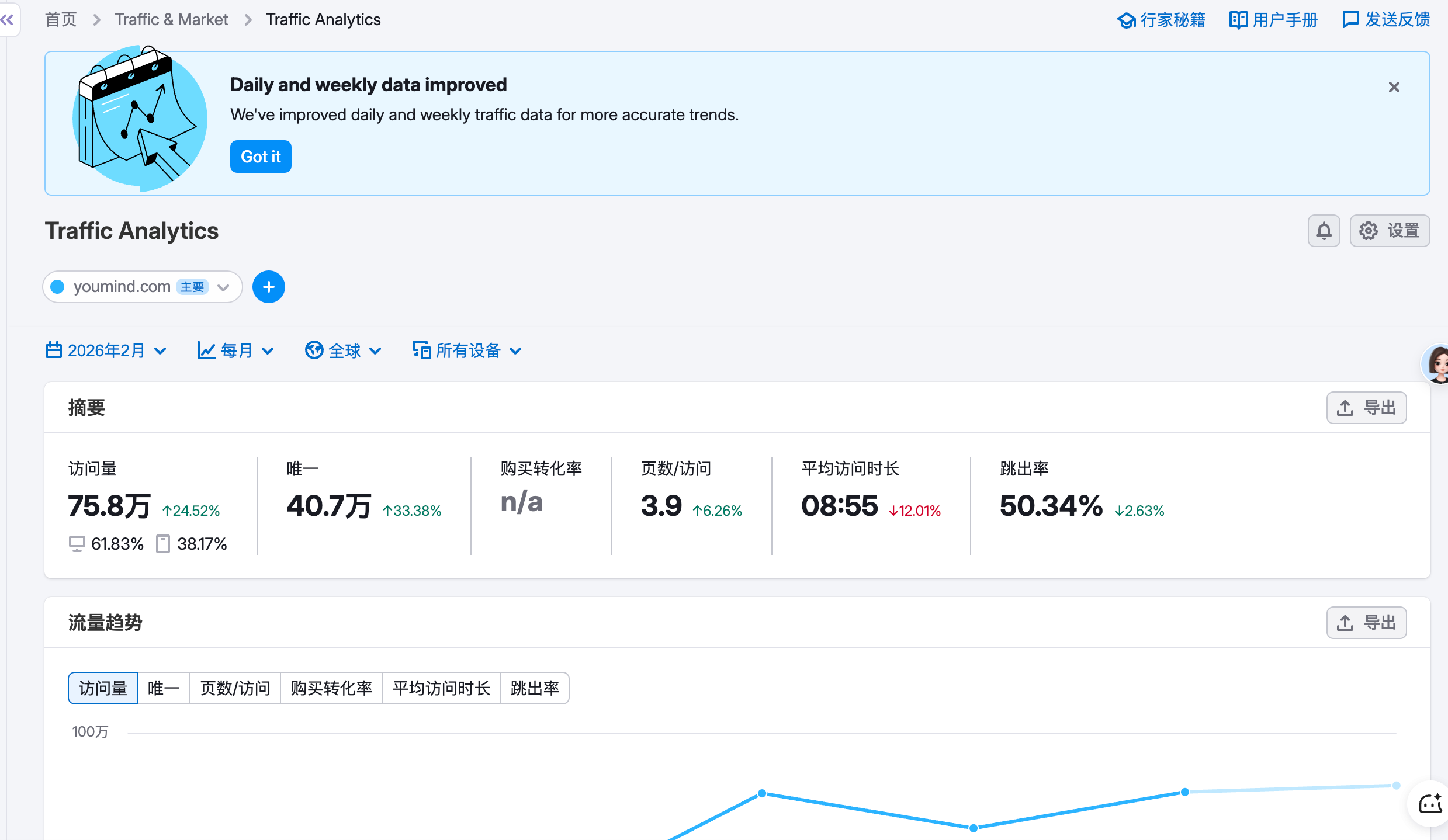Navigate to 首页 breadcrumb

coord(61,20)
